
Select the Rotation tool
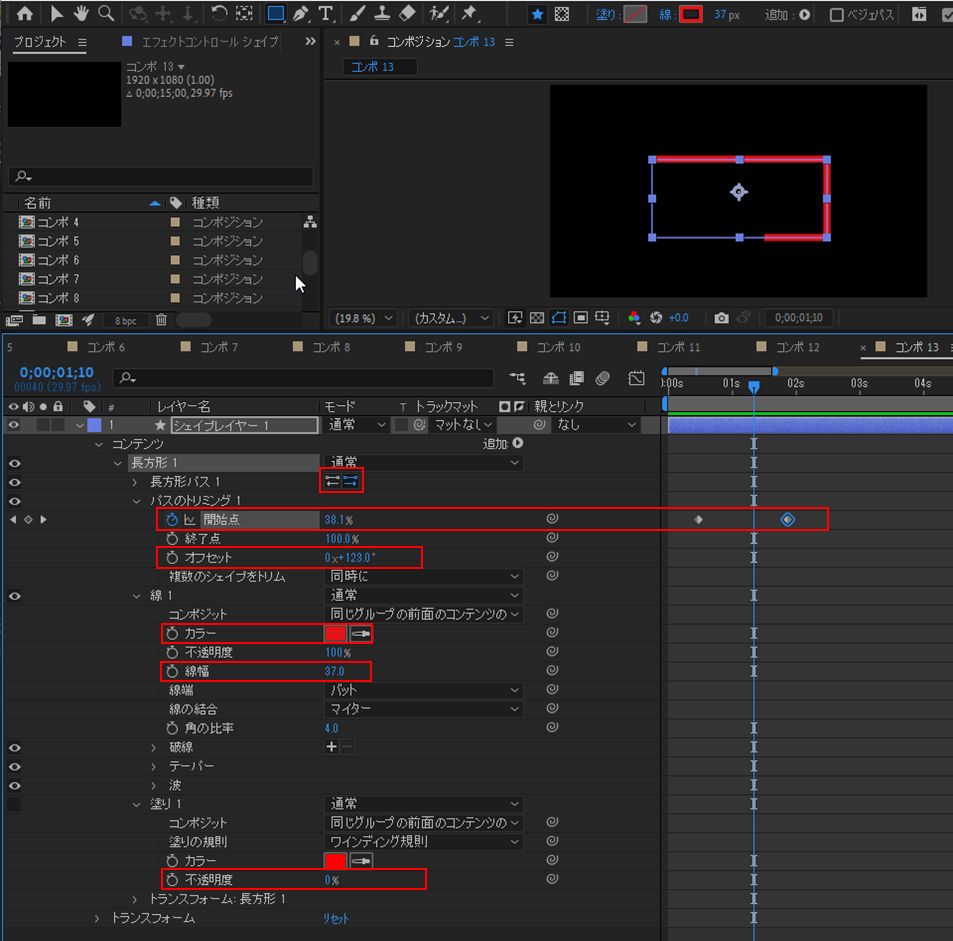(x=219, y=13)
